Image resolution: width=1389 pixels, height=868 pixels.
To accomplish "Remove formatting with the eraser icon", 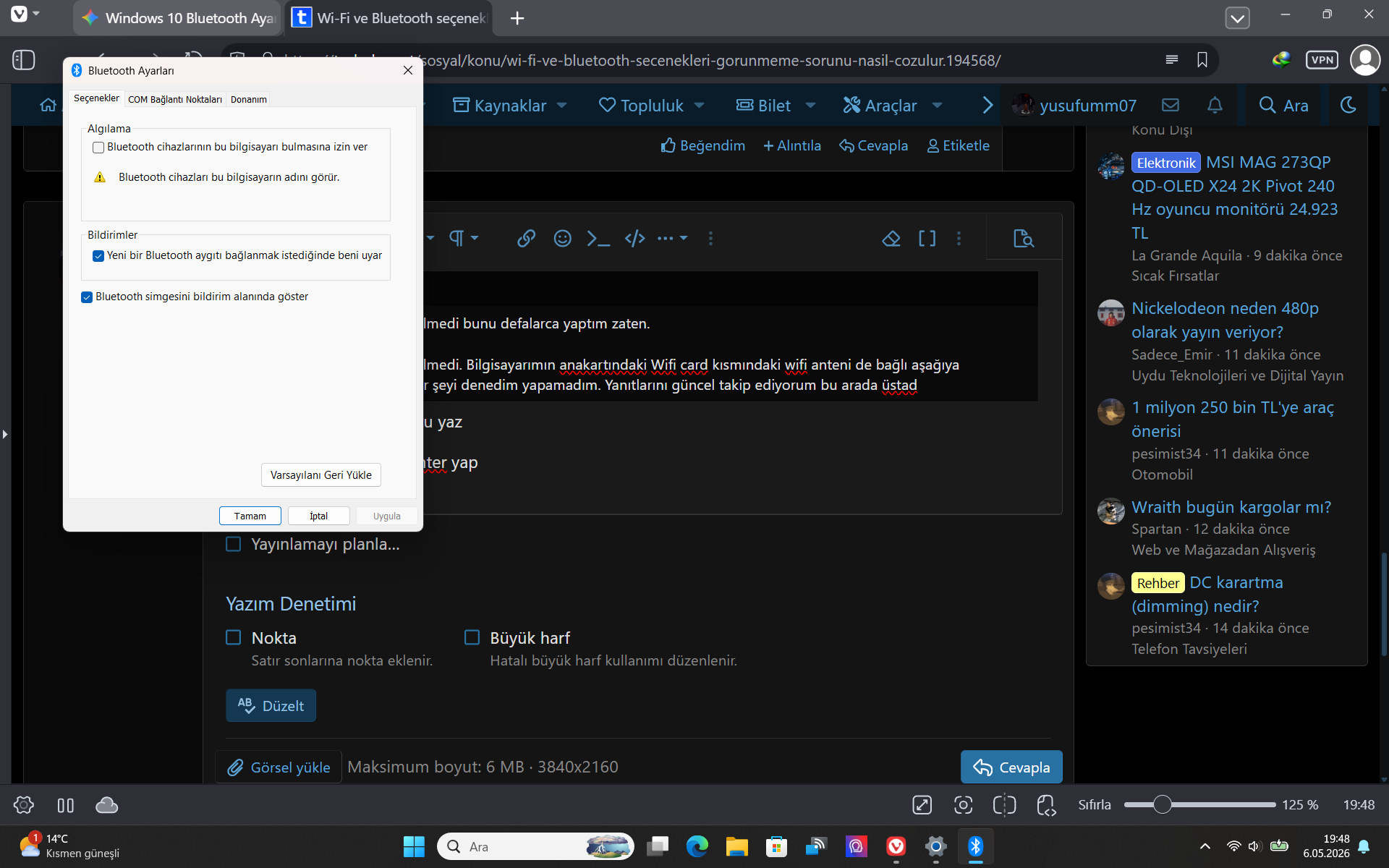I will point(891,238).
